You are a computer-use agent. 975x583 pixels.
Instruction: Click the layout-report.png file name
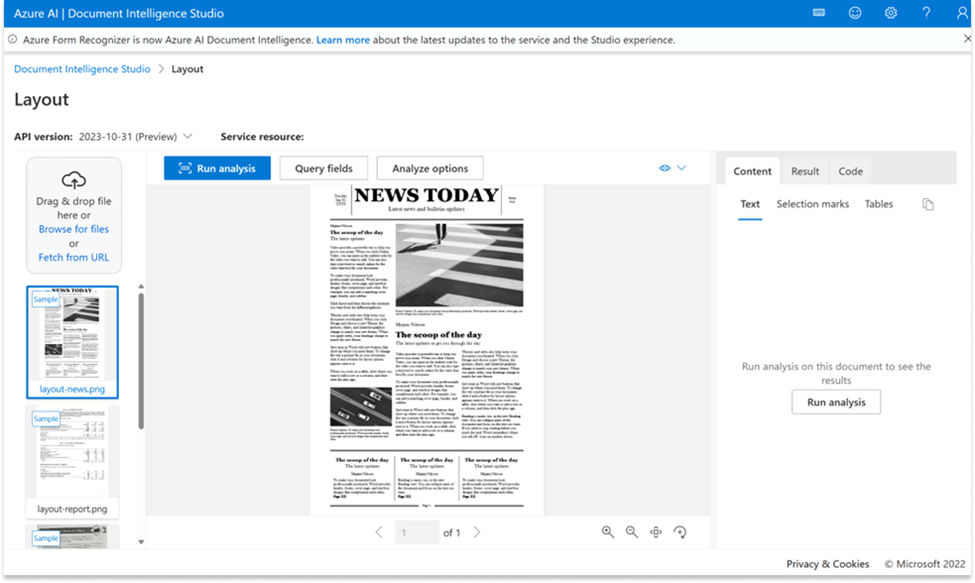[x=72, y=509]
